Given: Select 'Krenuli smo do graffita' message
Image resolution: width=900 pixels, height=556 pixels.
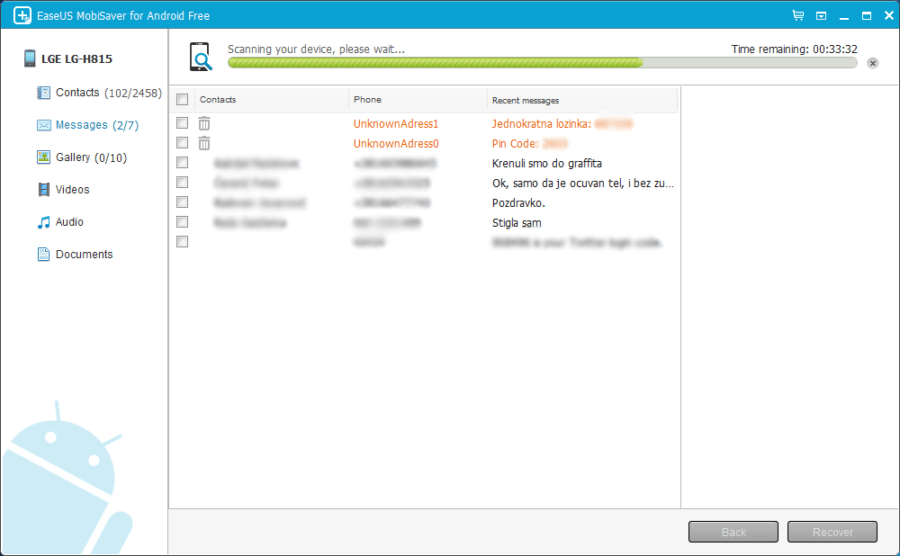Looking at the screenshot, I should click(x=547, y=164).
